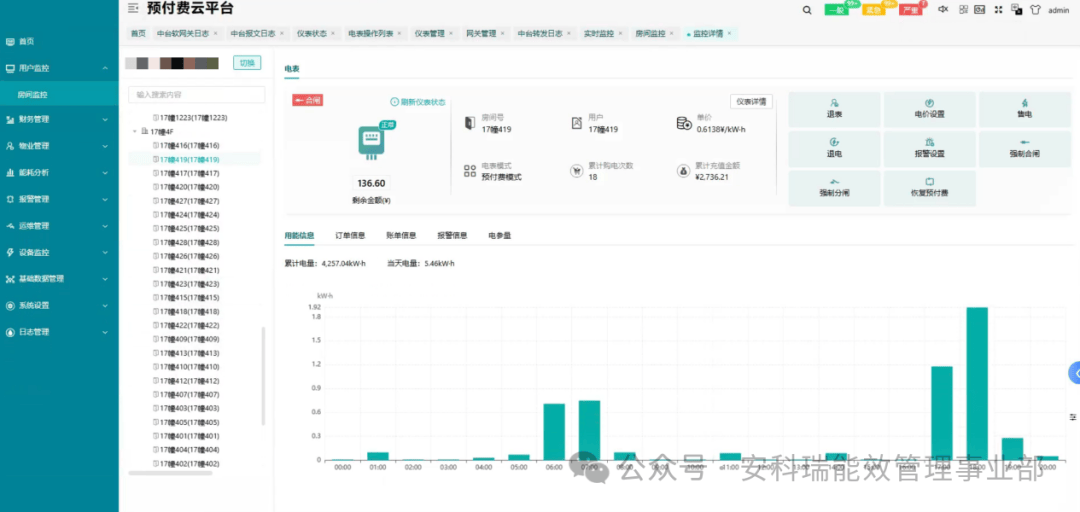The image size is (1080, 512).
Task: Expand the 财务管理 sidebar menu
Action: click(58, 119)
